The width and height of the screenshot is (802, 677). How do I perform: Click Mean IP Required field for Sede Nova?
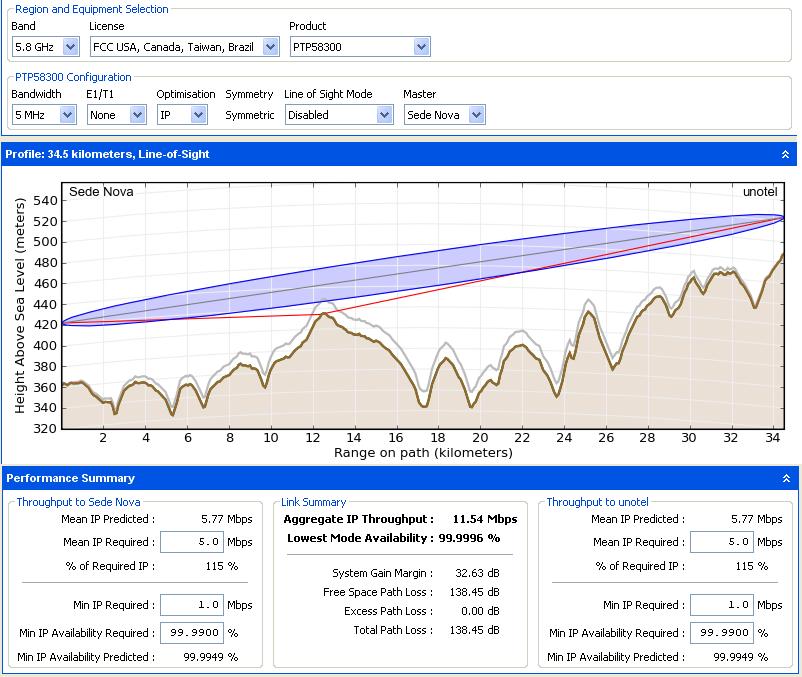(192, 542)
